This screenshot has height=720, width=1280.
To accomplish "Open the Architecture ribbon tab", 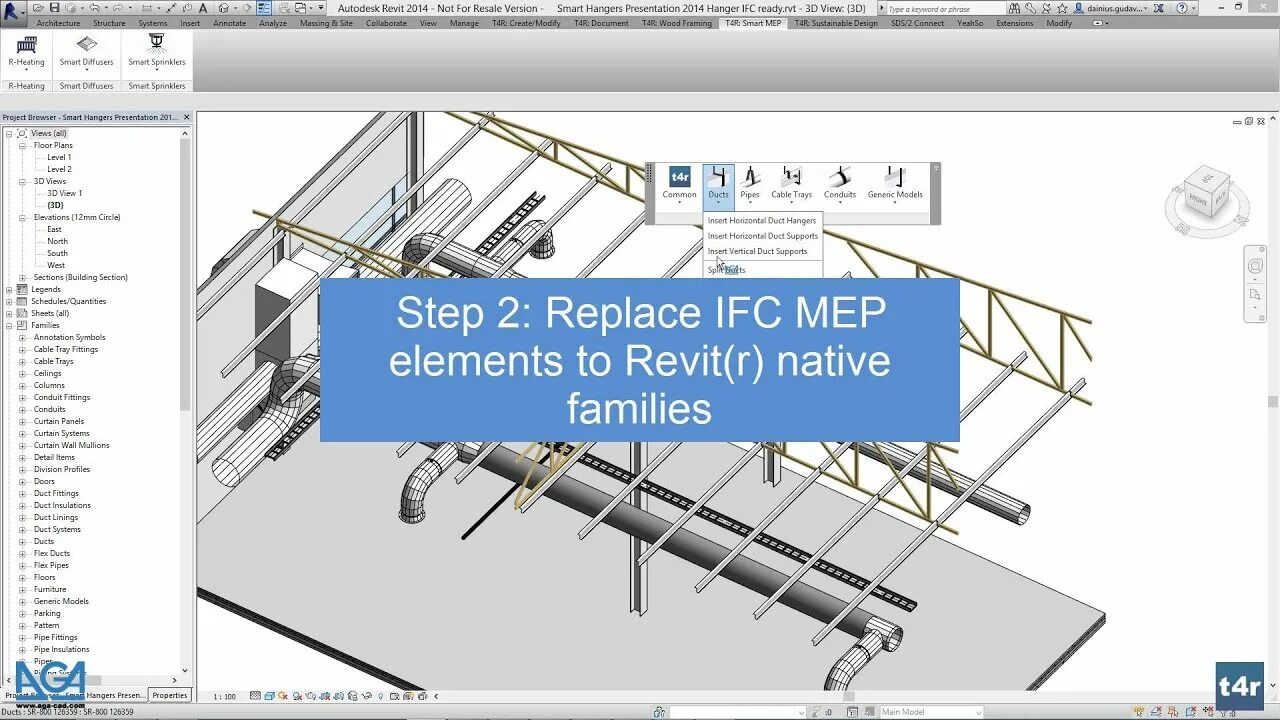I will [x=58, y=22].
